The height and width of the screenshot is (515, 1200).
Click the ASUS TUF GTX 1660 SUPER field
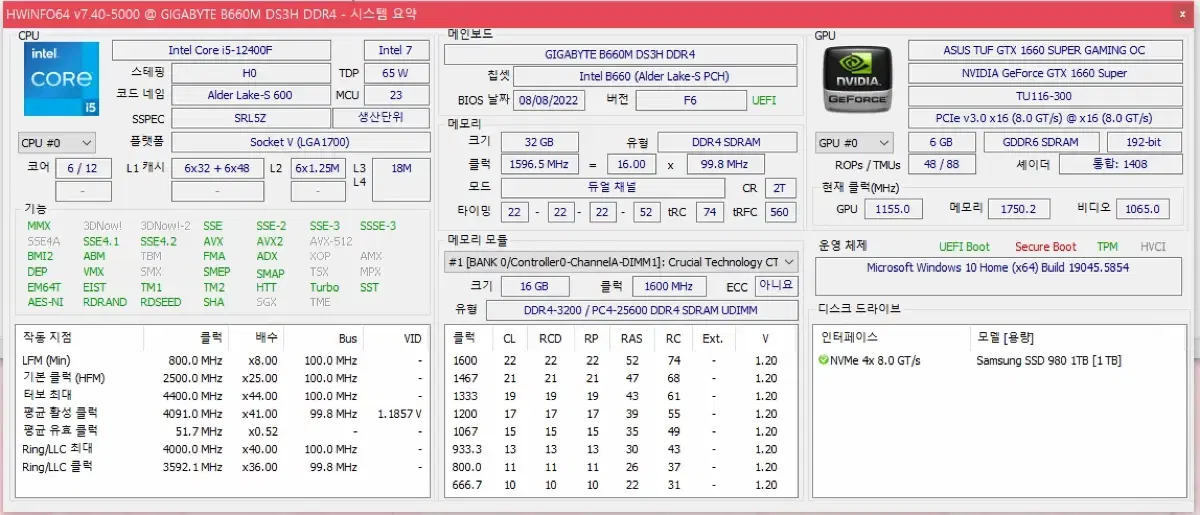click(x=1044, y=50)
